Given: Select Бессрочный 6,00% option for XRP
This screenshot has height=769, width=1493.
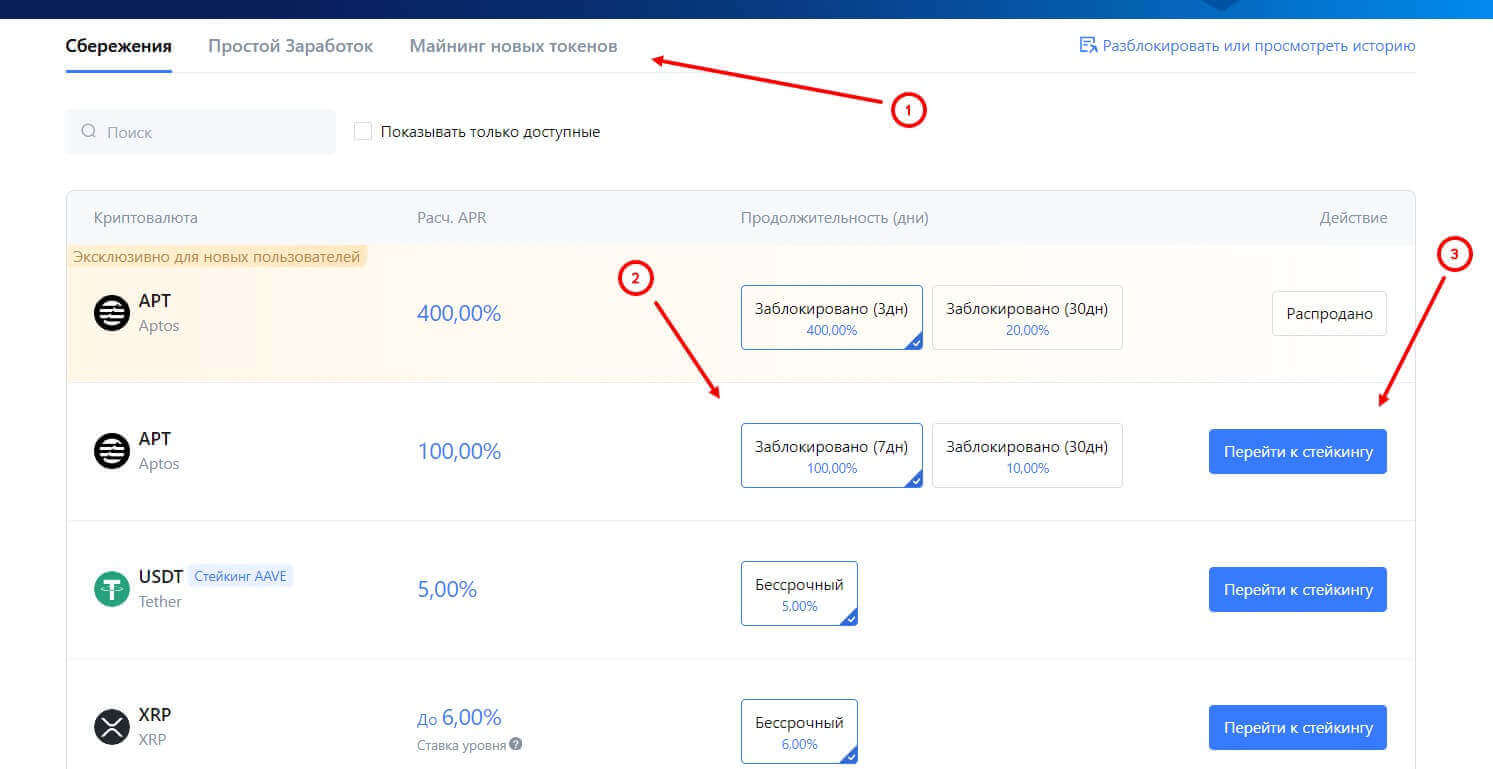Looking at the screenshot, I should 799,731.
